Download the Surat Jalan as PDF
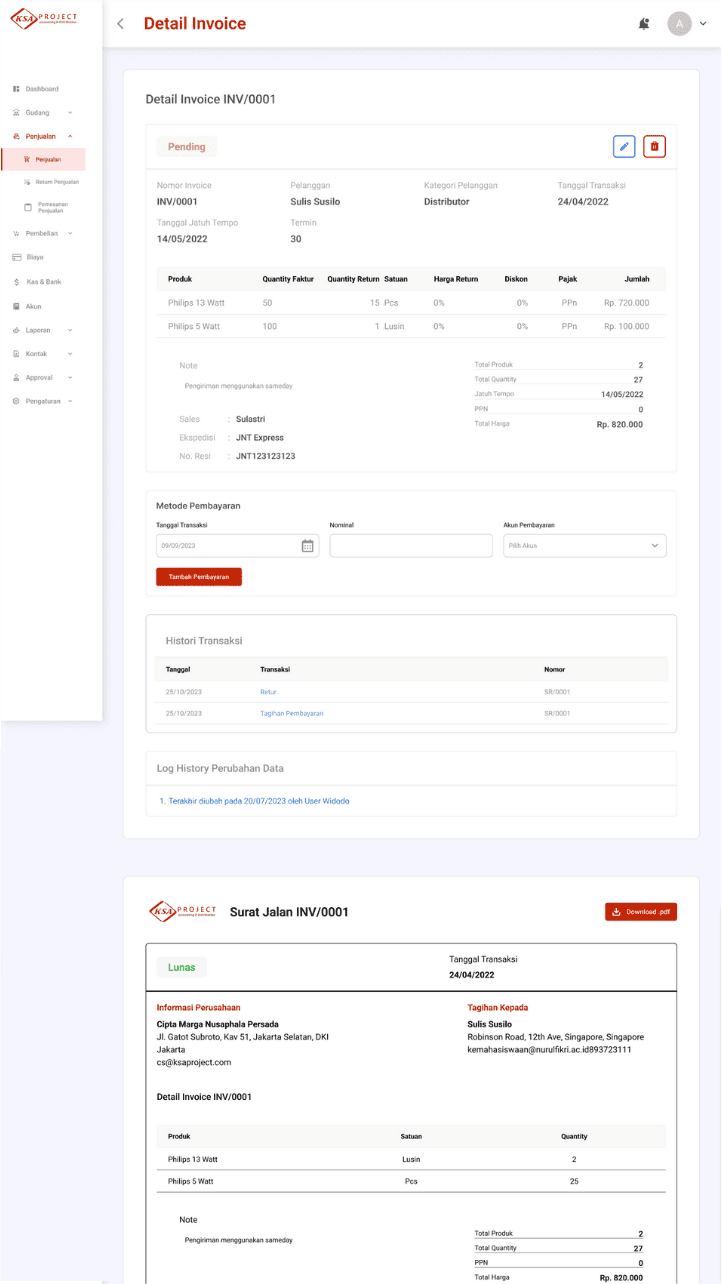The width and height of the screenshot is (722, 1284). (x=640, y=912)
